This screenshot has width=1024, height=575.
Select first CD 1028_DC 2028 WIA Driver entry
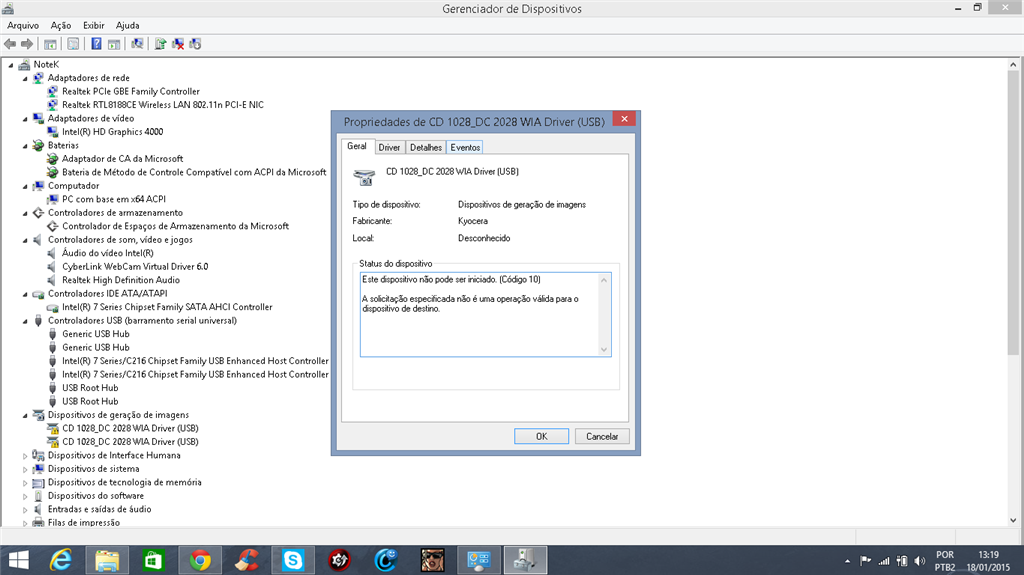click(130, 428)
